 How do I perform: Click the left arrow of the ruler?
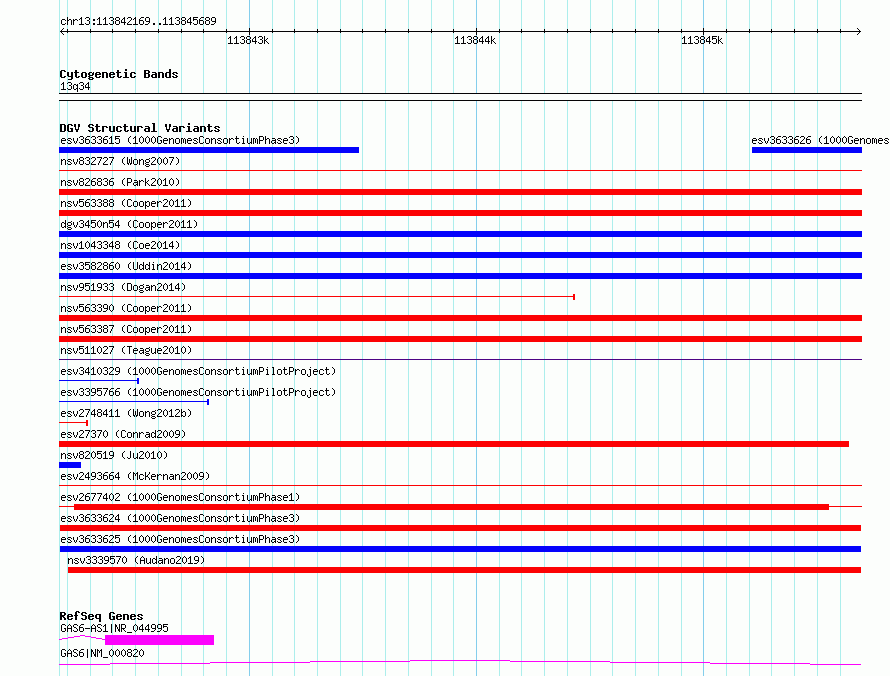coord(63,32)
